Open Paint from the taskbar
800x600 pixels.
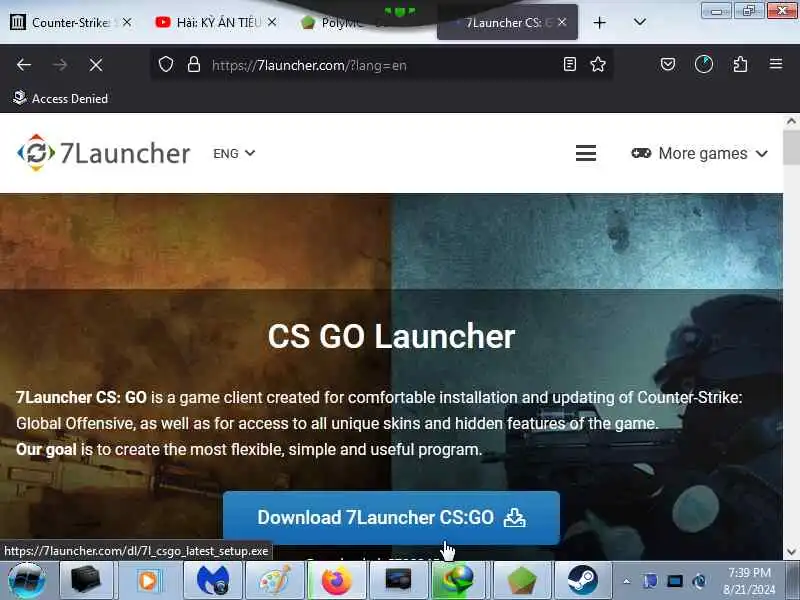pyautogui.click(x=275, y=581)
